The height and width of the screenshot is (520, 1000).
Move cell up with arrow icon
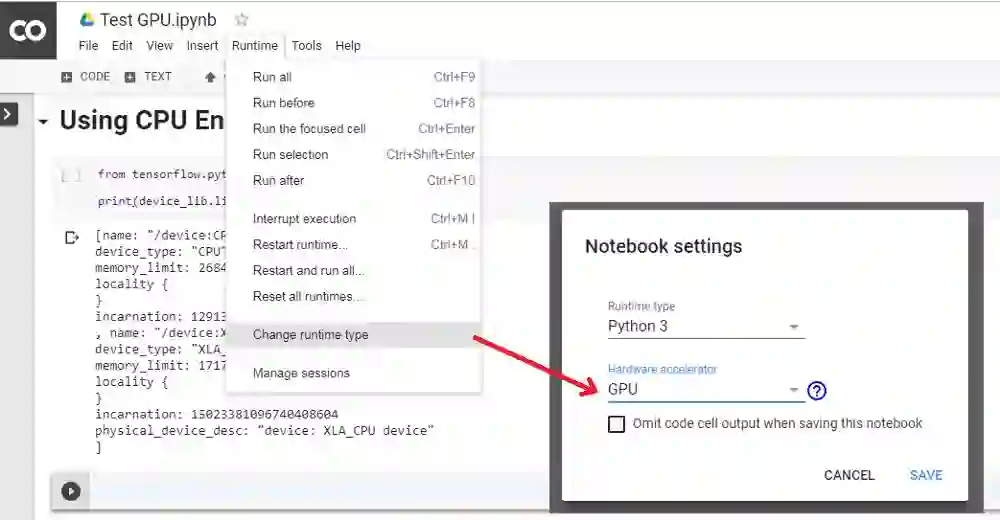click(x=210, y=77)
